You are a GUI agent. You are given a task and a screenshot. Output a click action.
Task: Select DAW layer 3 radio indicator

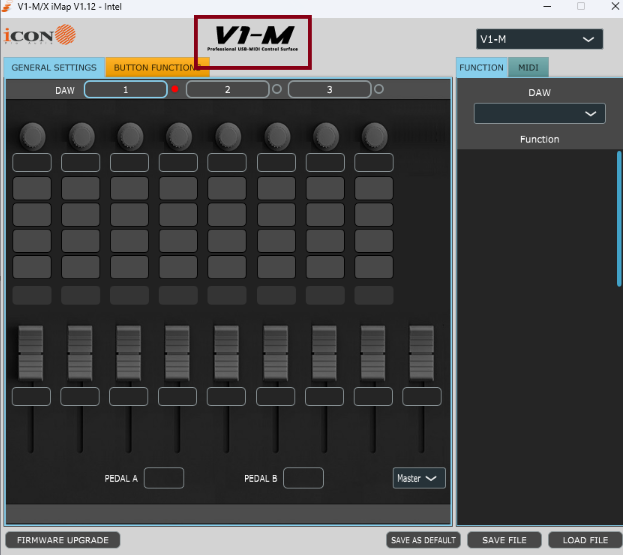tap(379, 89)
